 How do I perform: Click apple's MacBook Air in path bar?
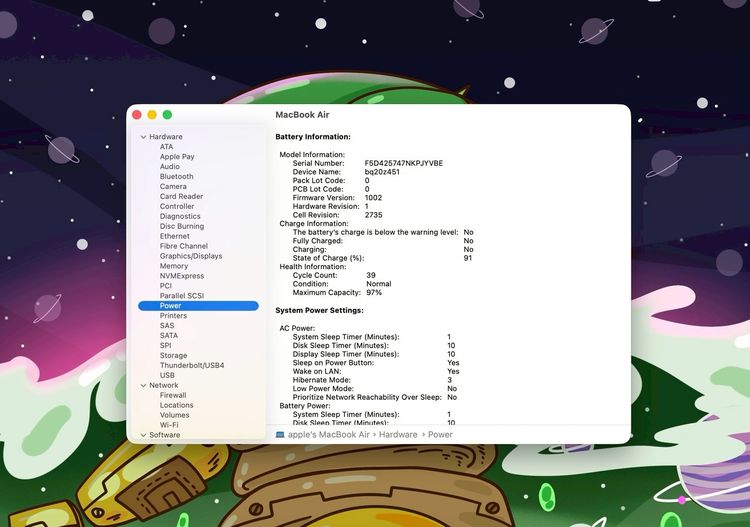pos(329,435)
